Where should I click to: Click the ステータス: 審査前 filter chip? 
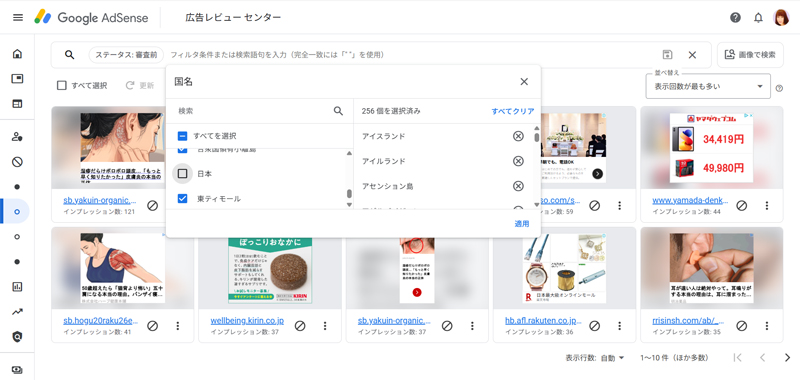126,55
